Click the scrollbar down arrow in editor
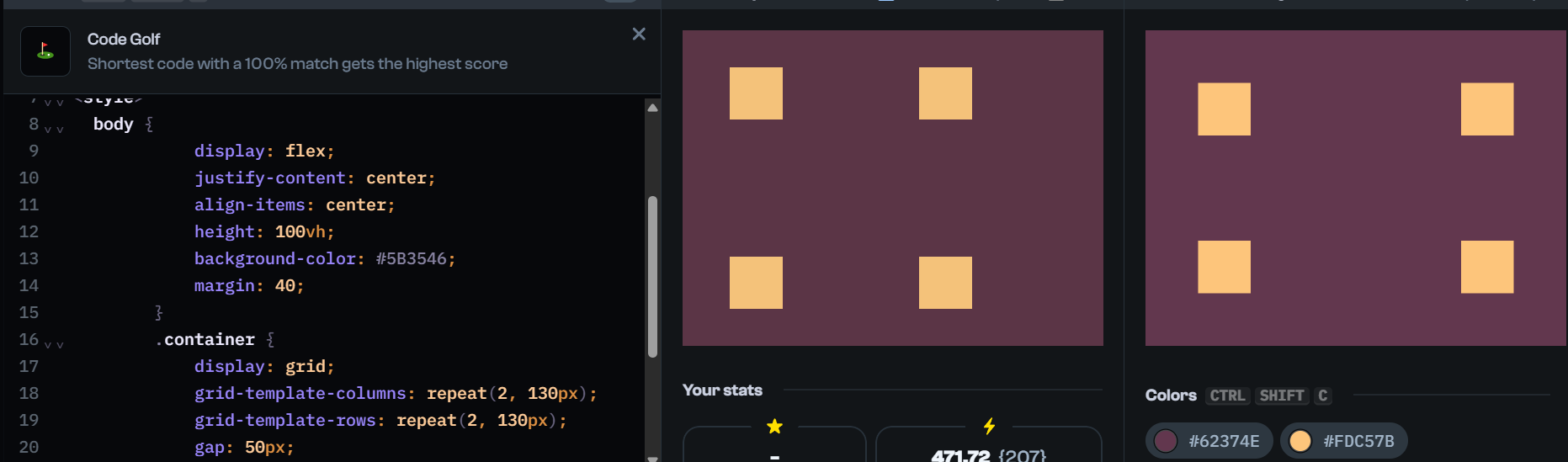1568x462 pixels. click(652, 457)
